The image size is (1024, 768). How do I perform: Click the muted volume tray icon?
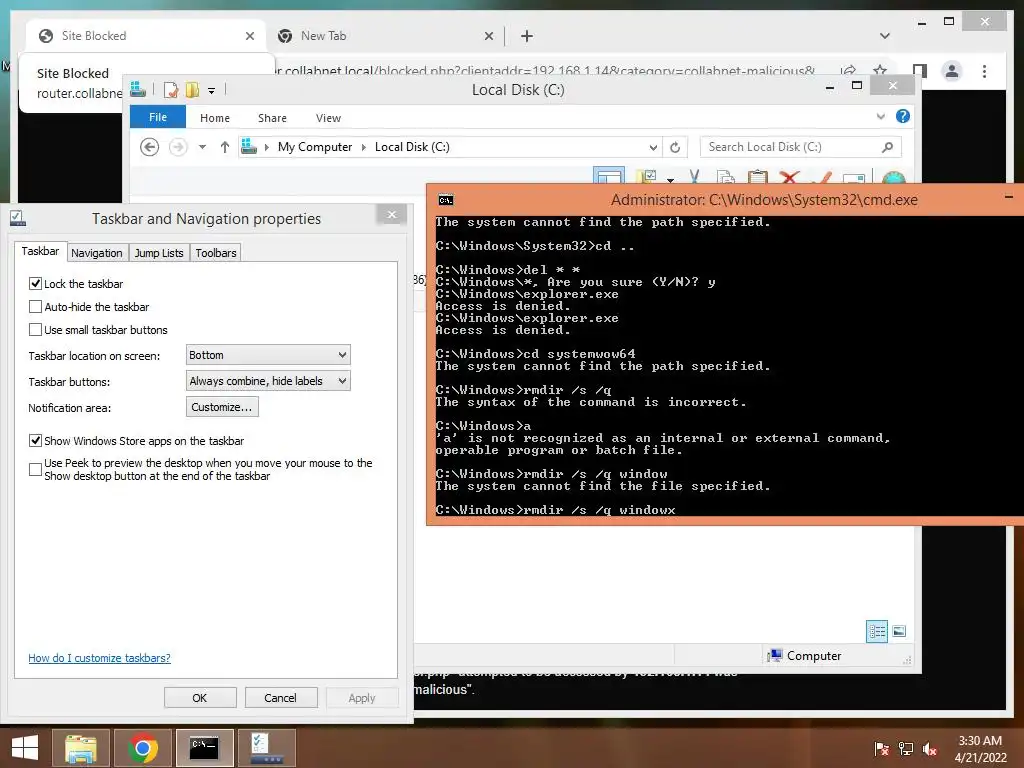click(x=930, y=749)
